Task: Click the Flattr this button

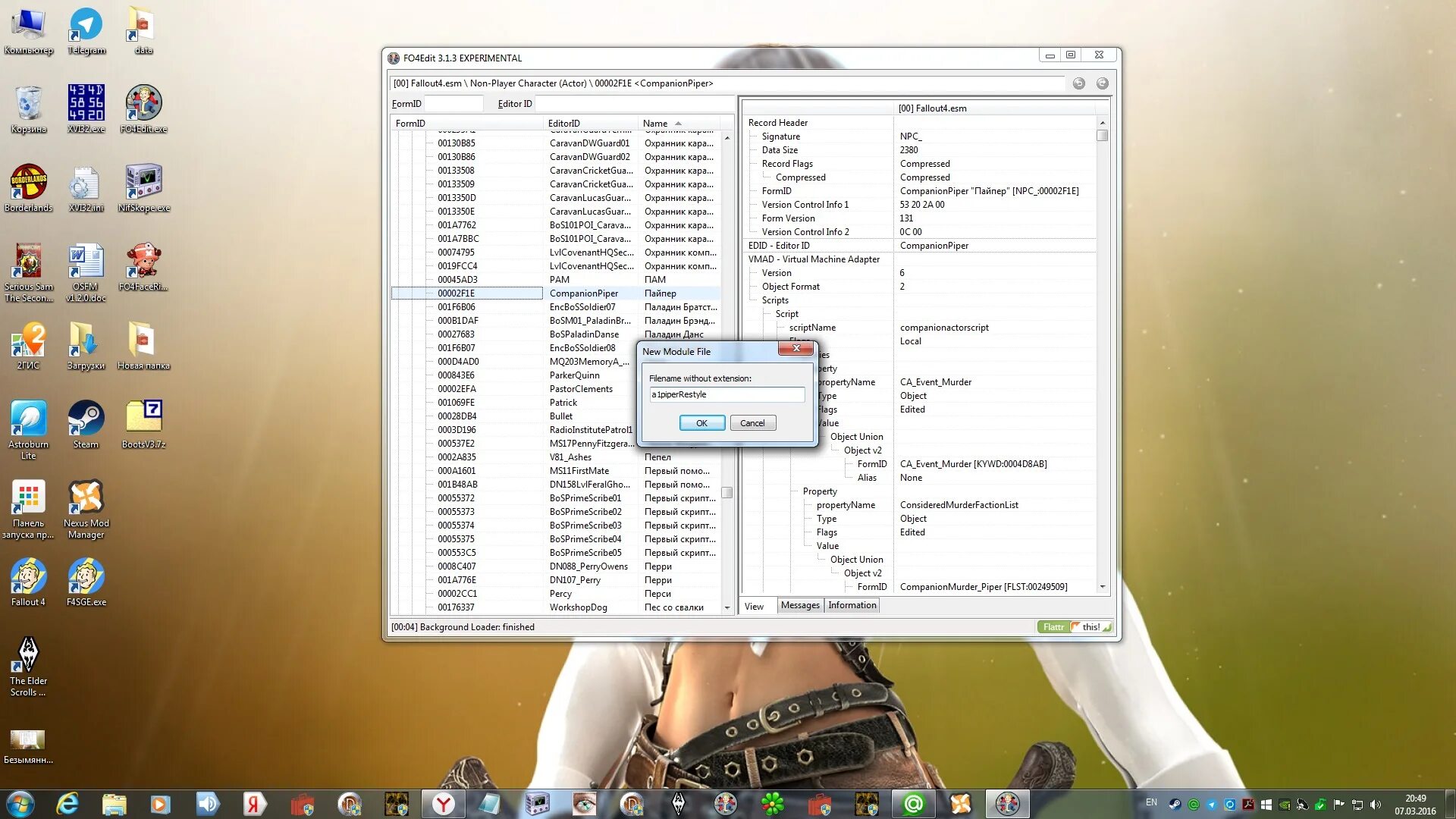Action: [x=1075, y=627]
